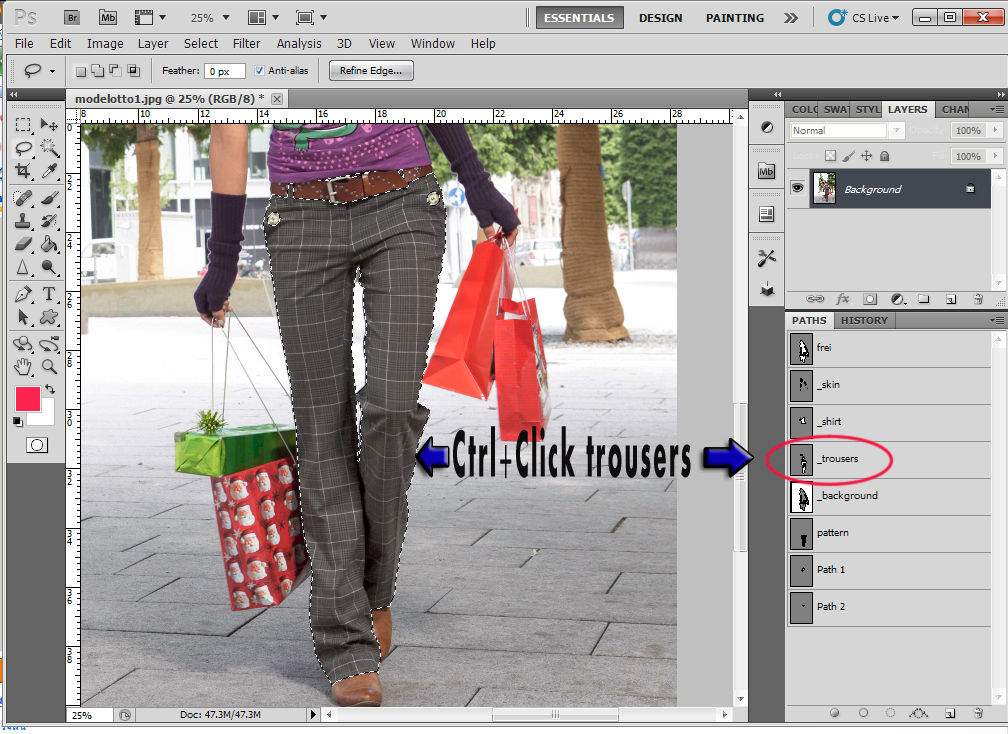Select the Lasso tool in toolbox
This screenshot has width=1008, height=734.
[x=23, y=148]
